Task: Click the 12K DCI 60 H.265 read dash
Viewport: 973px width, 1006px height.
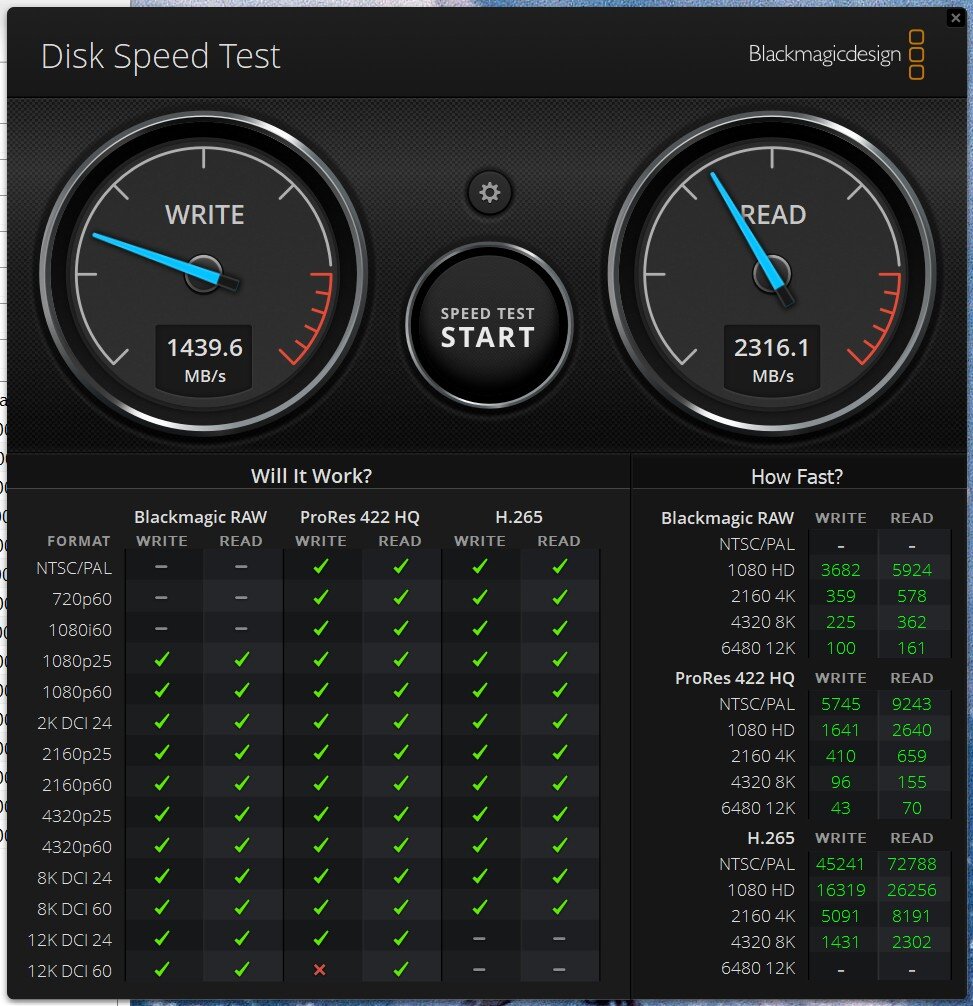Action: [x=559, y=969]
